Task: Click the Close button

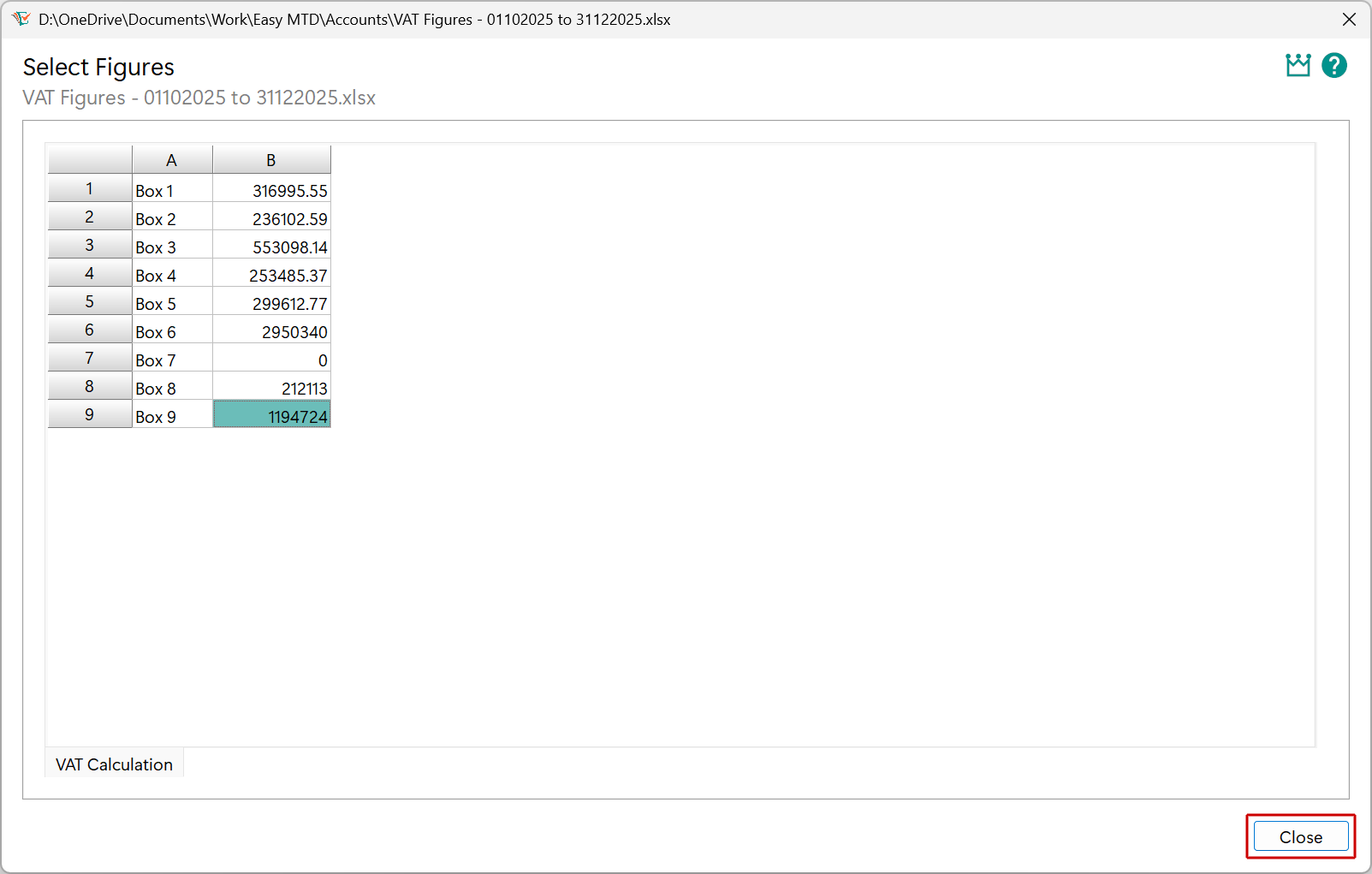Action: click(x=1299, y=836)
